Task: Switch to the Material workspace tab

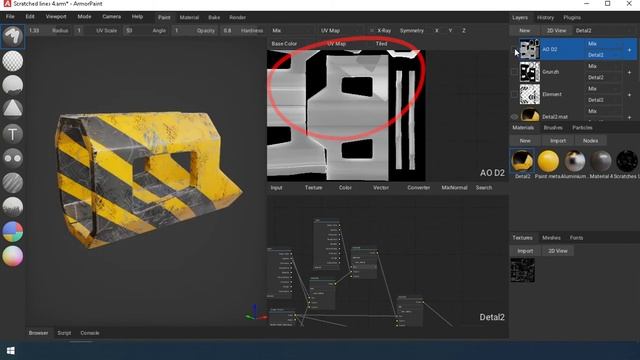Action: click(x=189, y=18)
